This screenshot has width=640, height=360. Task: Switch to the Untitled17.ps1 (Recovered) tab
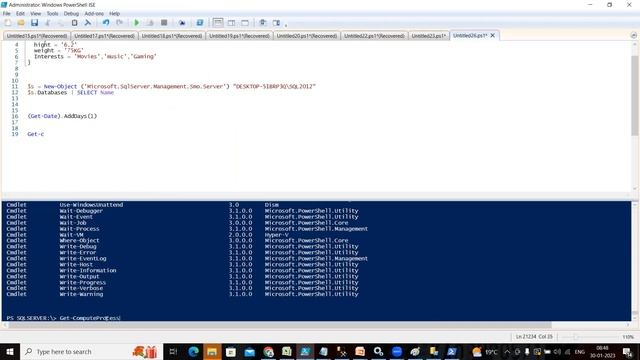click(104, 36)
